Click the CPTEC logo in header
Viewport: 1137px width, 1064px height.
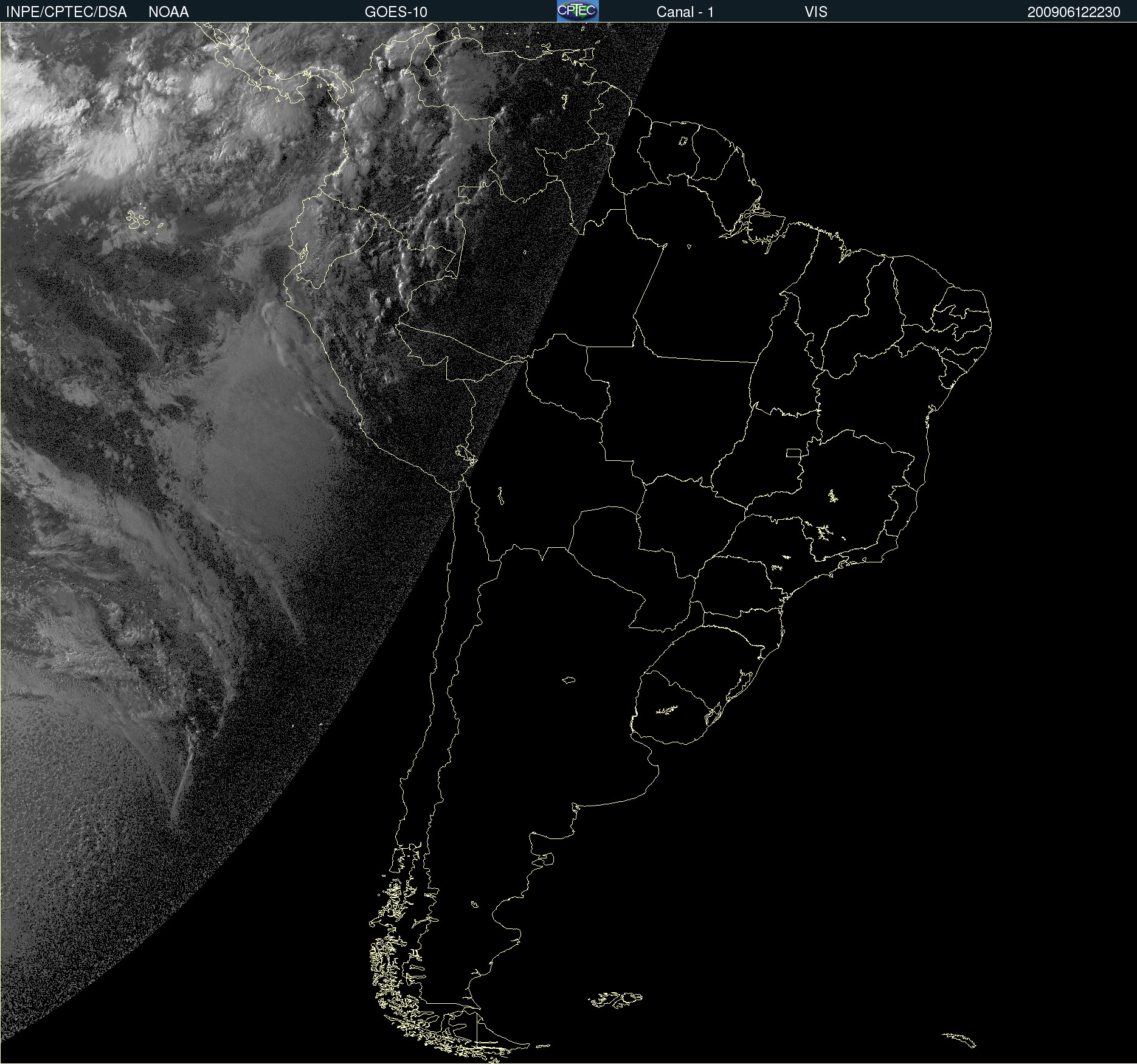[578, 11]
